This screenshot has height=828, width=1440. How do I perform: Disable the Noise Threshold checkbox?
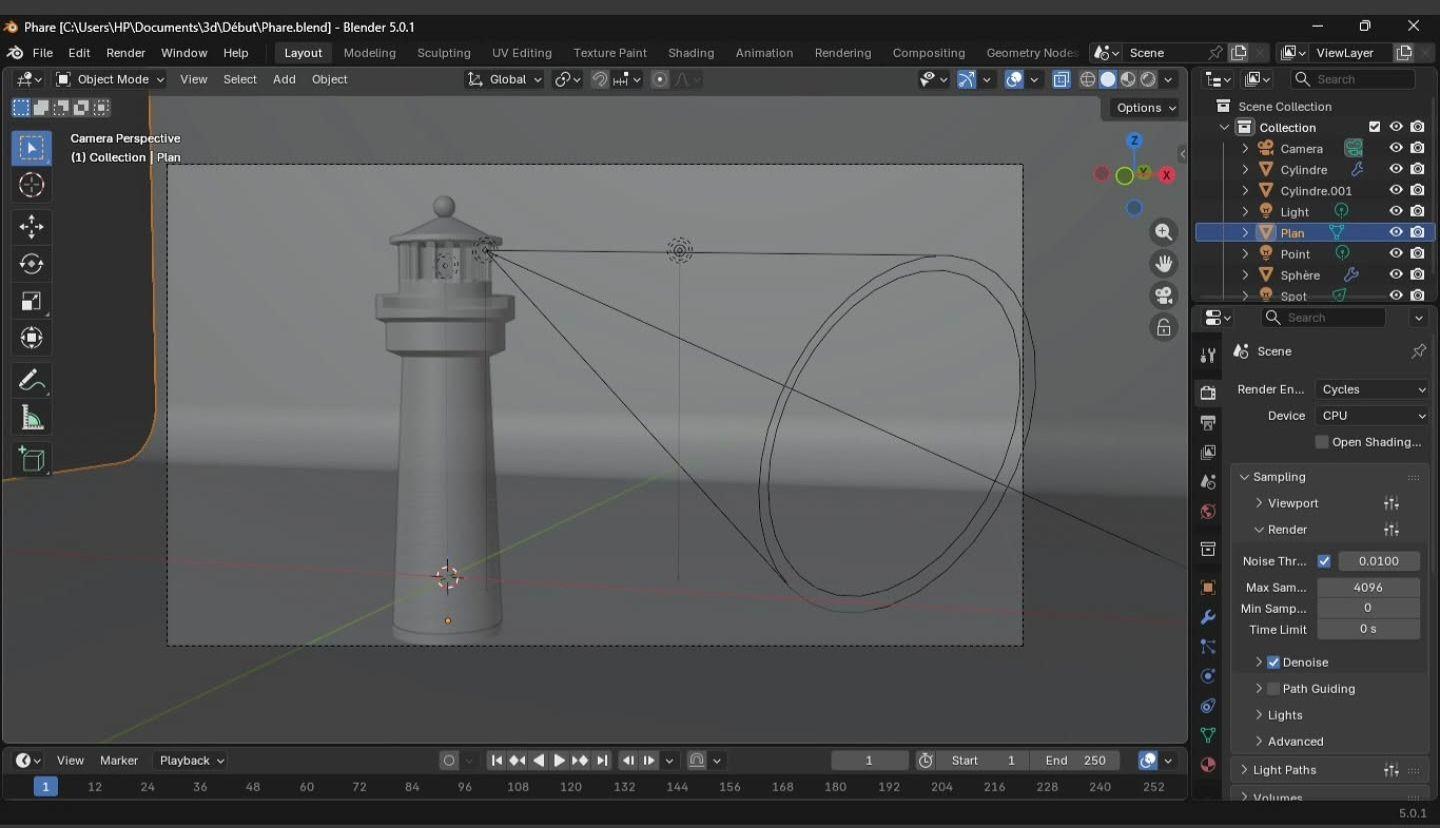(x=1324, y=561)
